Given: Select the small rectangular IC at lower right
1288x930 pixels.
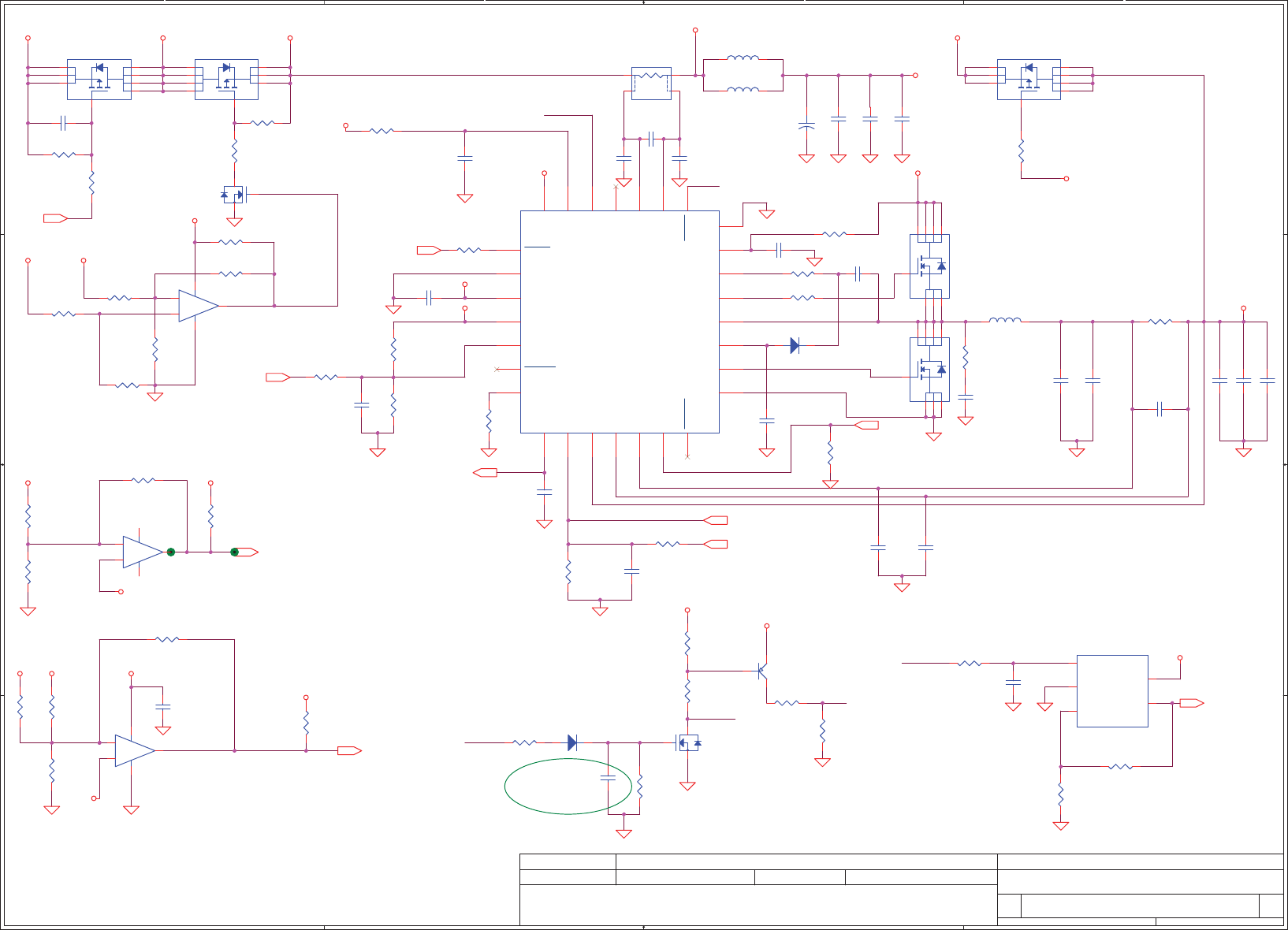Looking at the screenshot, I should point(1112,690).
